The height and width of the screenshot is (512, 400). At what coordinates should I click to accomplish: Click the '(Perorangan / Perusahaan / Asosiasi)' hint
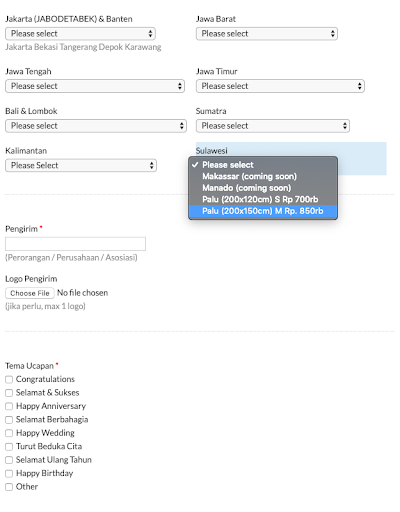point(71,257)
